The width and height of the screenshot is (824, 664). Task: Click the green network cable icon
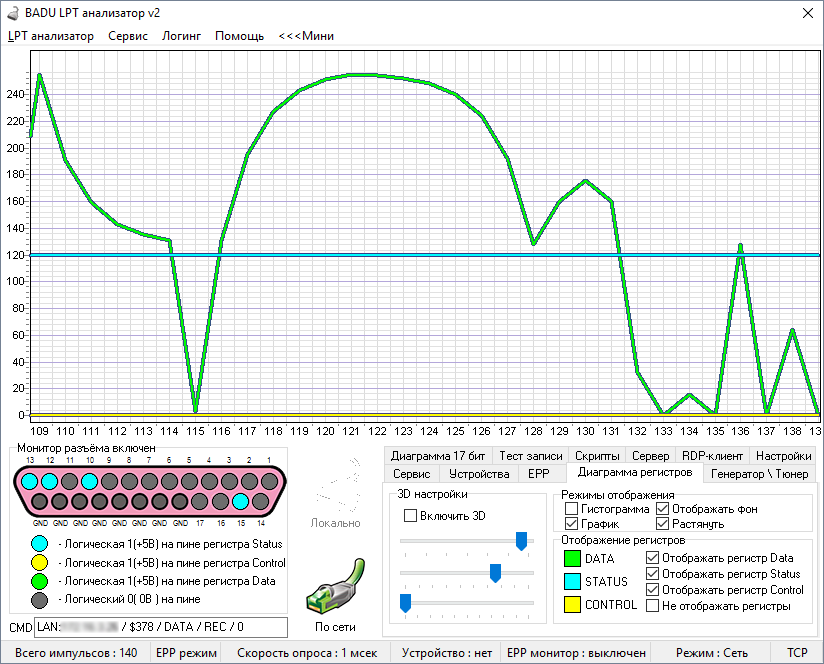pos(335,586)
